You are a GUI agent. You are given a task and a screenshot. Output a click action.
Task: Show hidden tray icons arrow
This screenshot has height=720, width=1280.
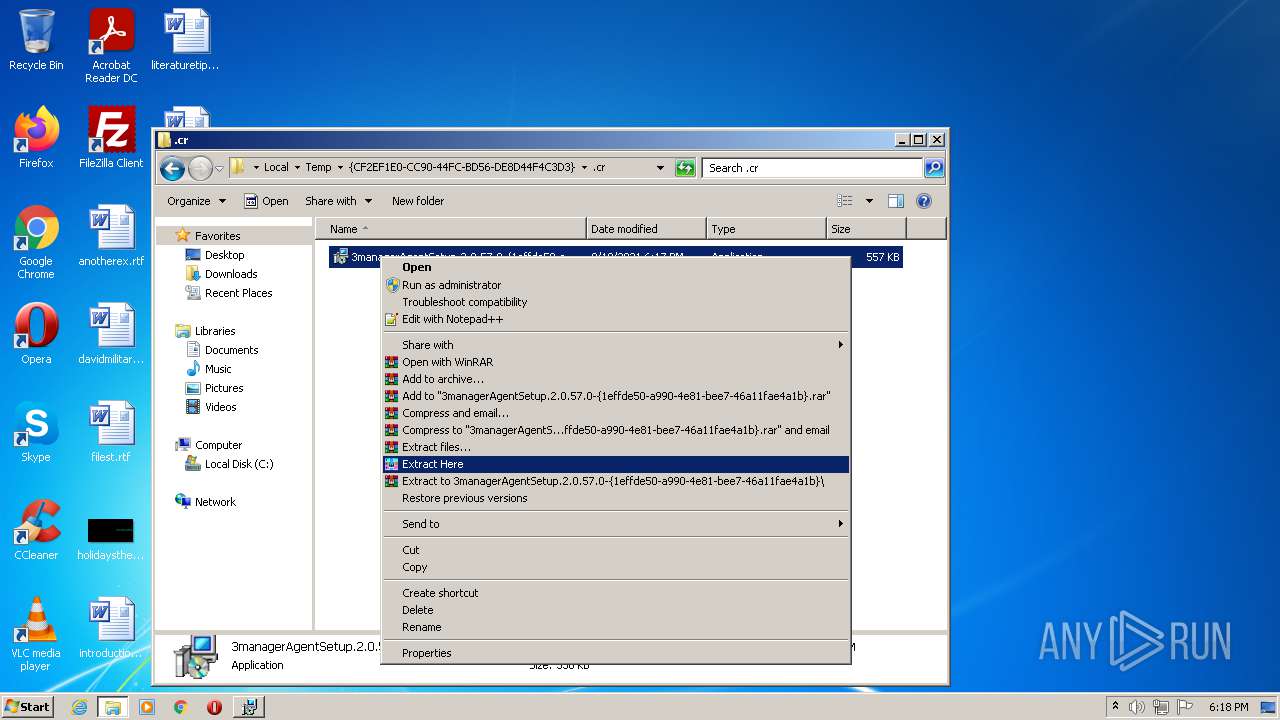pyautogui.click(x=1115, y=707)
